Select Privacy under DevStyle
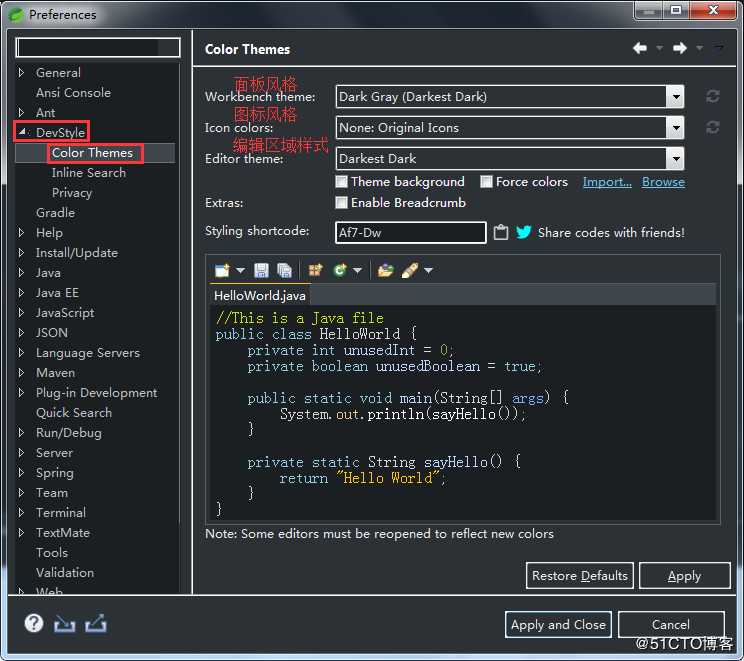The width and height of the screenshot is (744, 661). click(72, 193)
